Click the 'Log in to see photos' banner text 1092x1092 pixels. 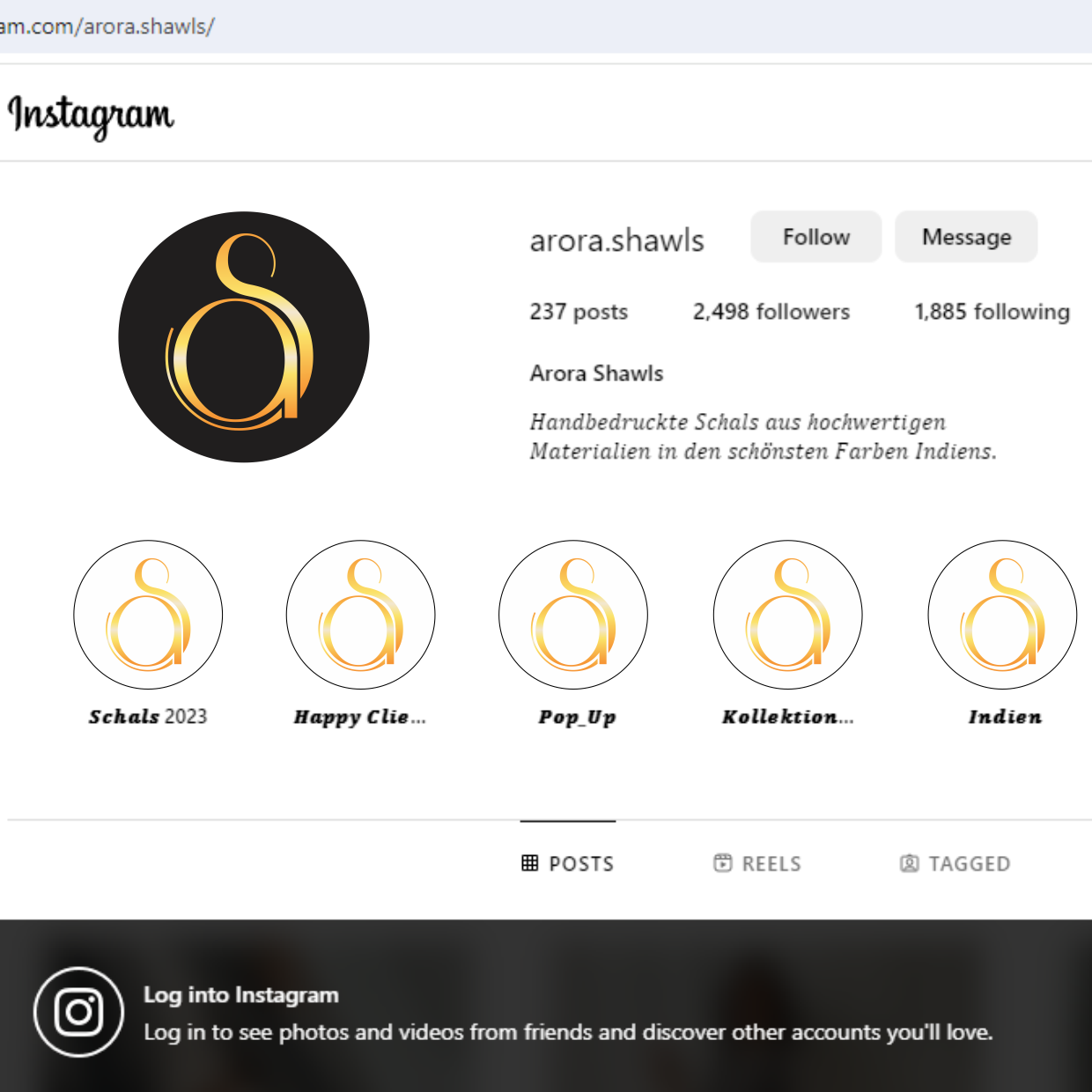(x=568, y=1032)
